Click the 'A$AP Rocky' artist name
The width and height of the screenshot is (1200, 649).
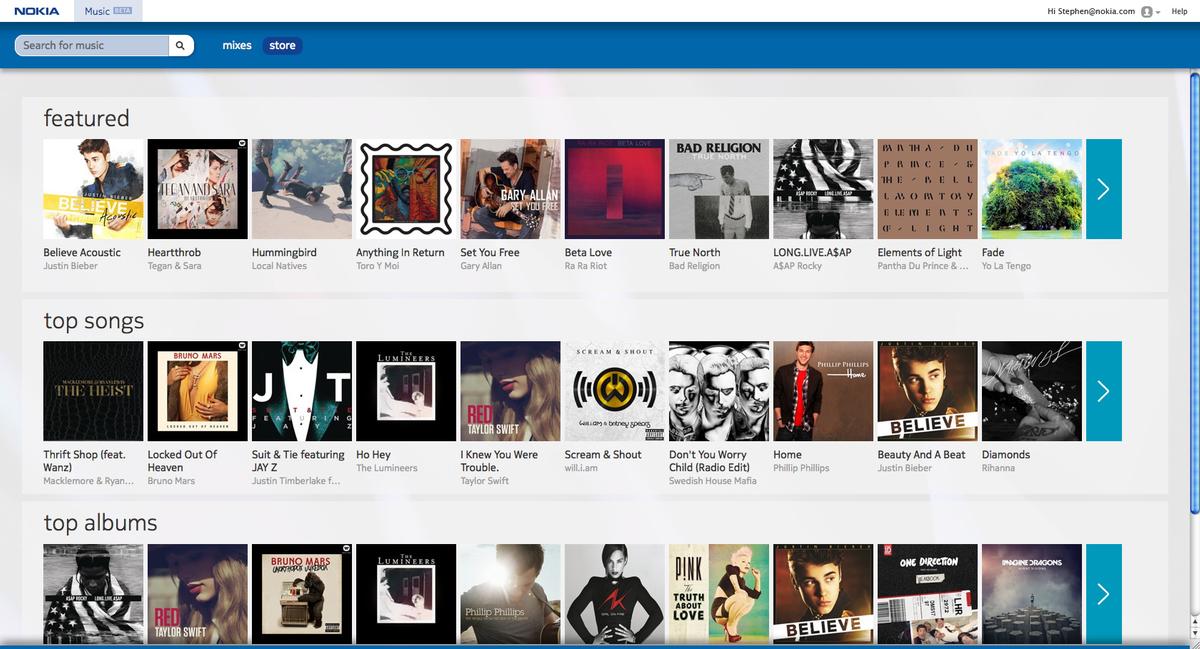click(797, 266)
